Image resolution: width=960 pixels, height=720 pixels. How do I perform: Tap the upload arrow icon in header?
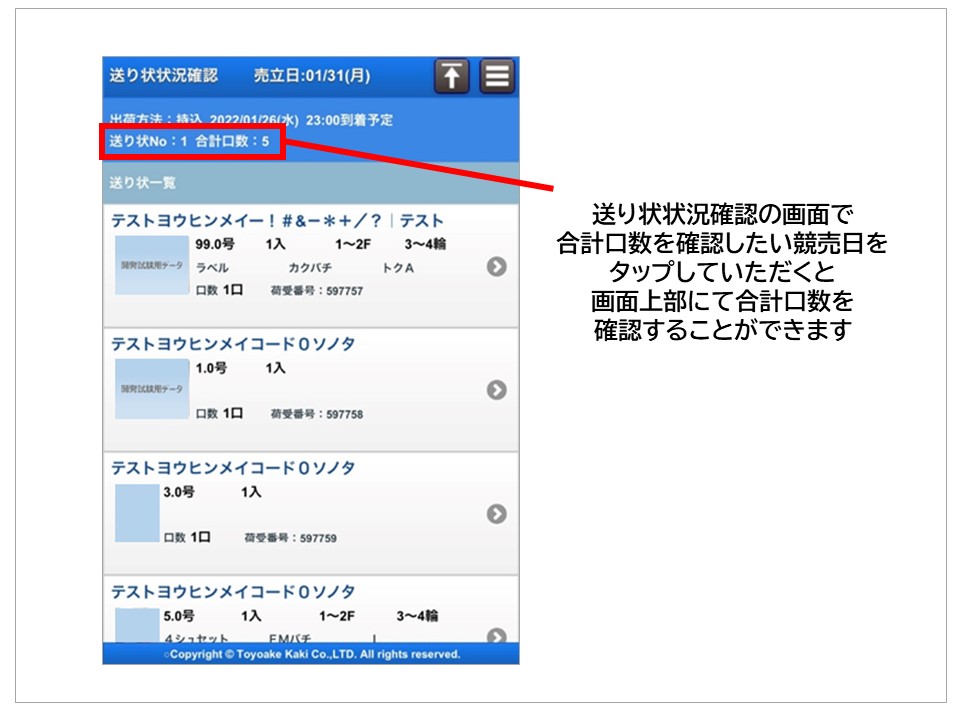click(452, 77)
